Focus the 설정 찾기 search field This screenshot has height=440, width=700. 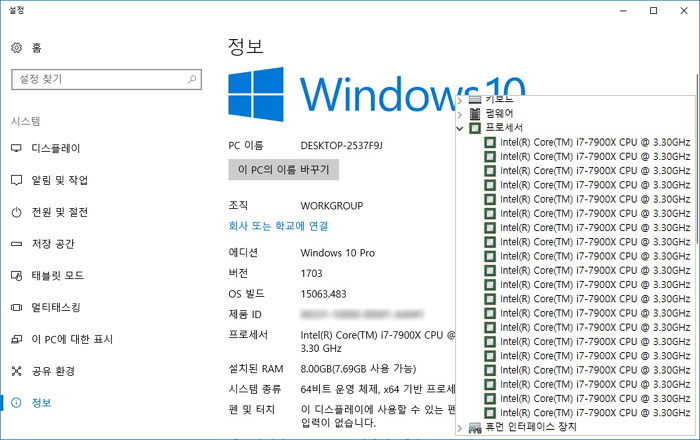point(106,79)
